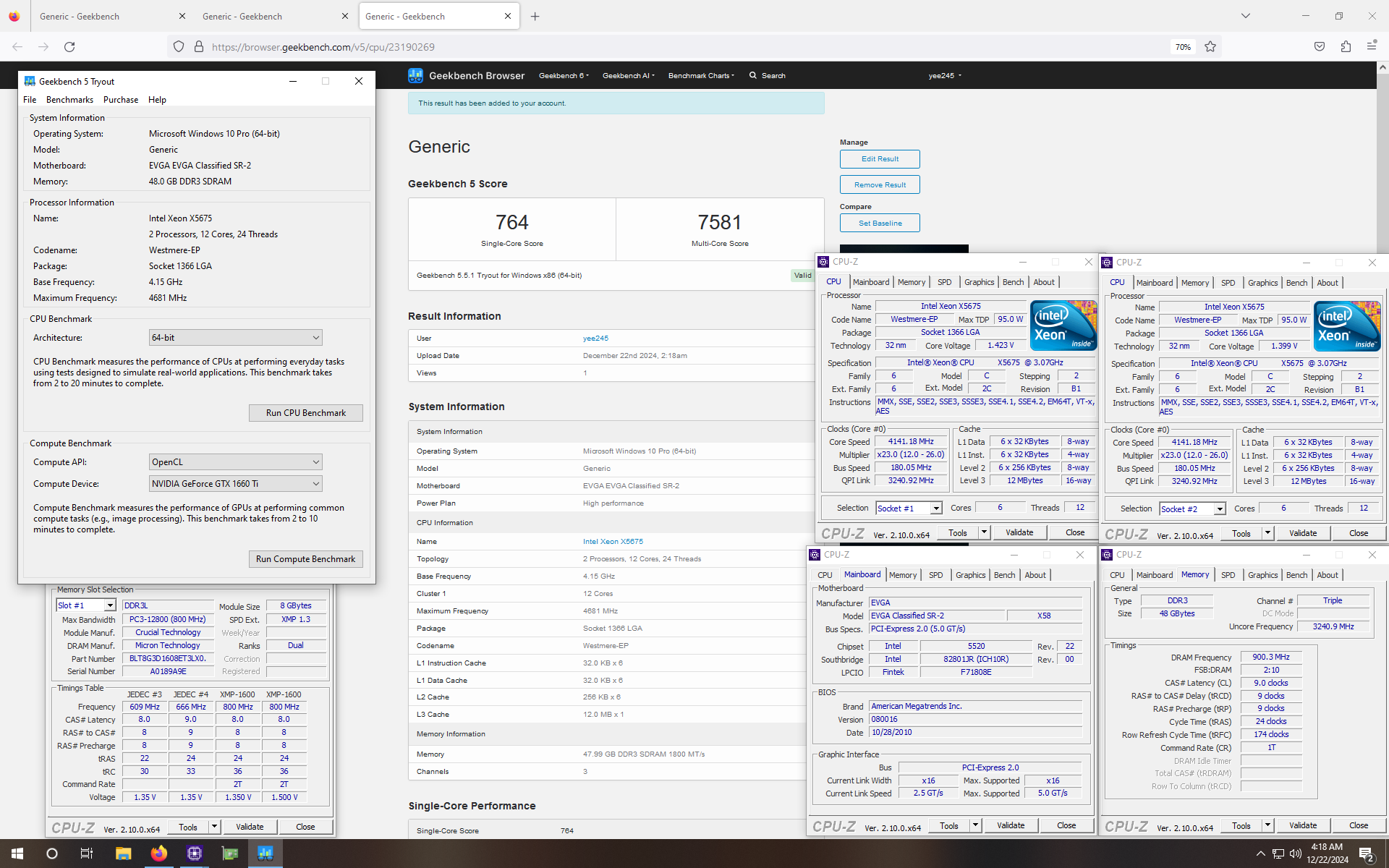Open notification center icon

1367,854
